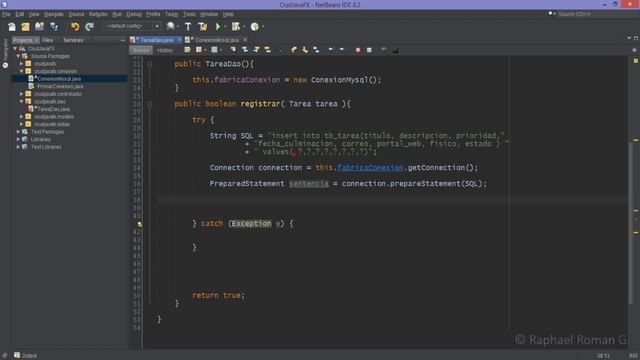
Task: Click the Debug Project icon
Action: [236, 27]
